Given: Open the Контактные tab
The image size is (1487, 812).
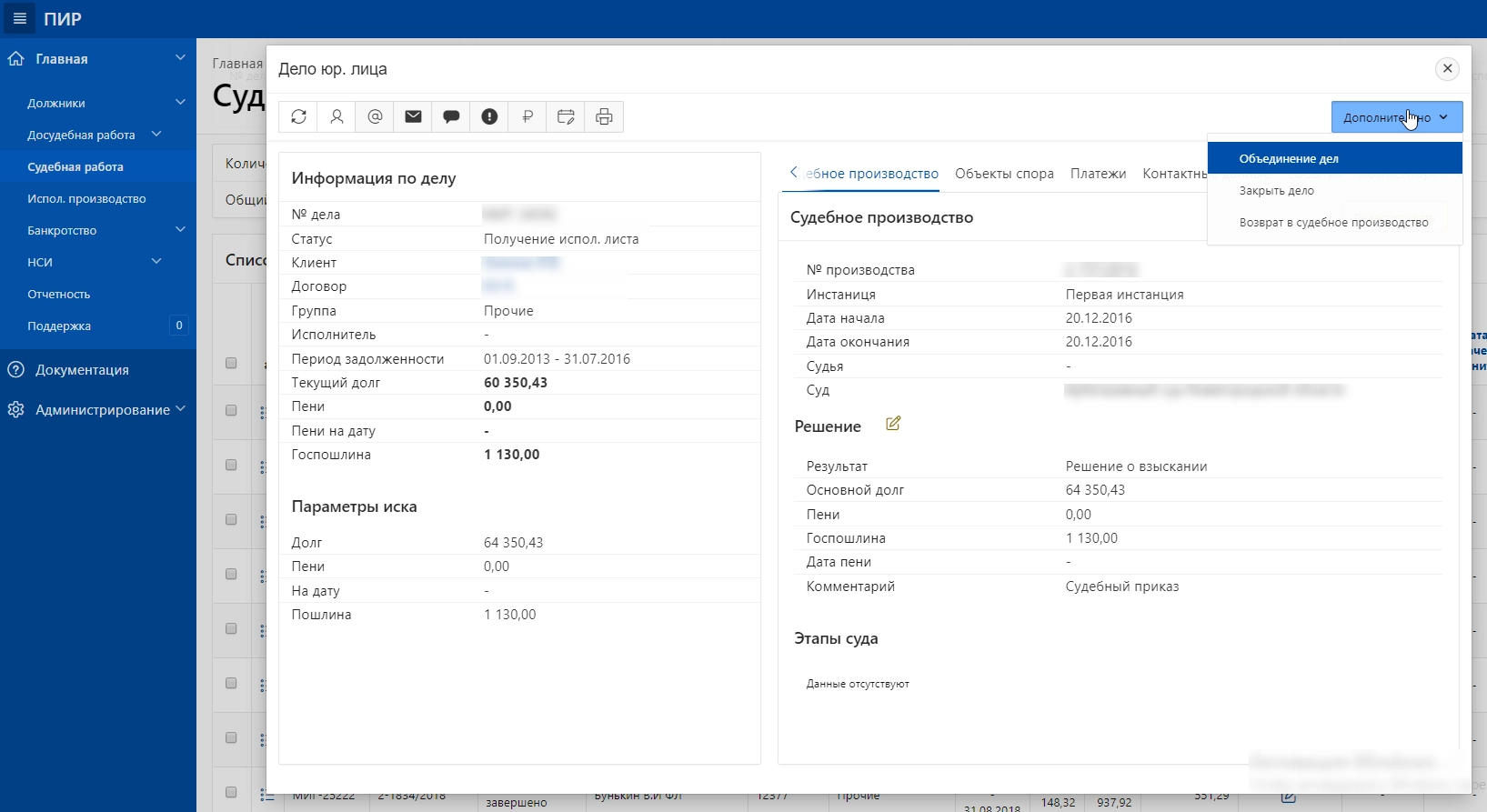Looking at the screenshot, I should (1174, 174).
